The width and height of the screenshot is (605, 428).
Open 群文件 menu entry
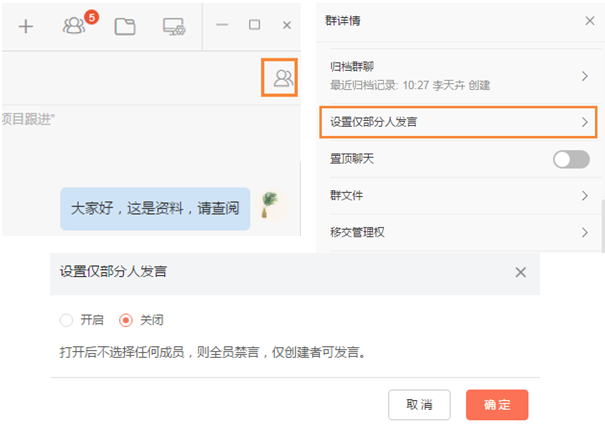point(459,196)
